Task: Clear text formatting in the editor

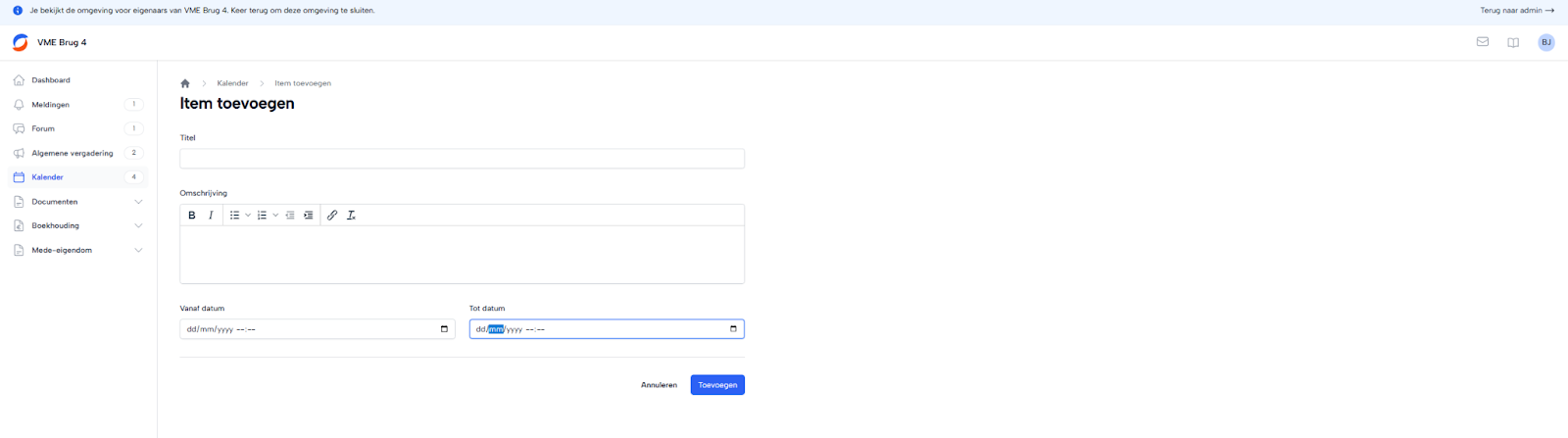Action: click(351, 216)
